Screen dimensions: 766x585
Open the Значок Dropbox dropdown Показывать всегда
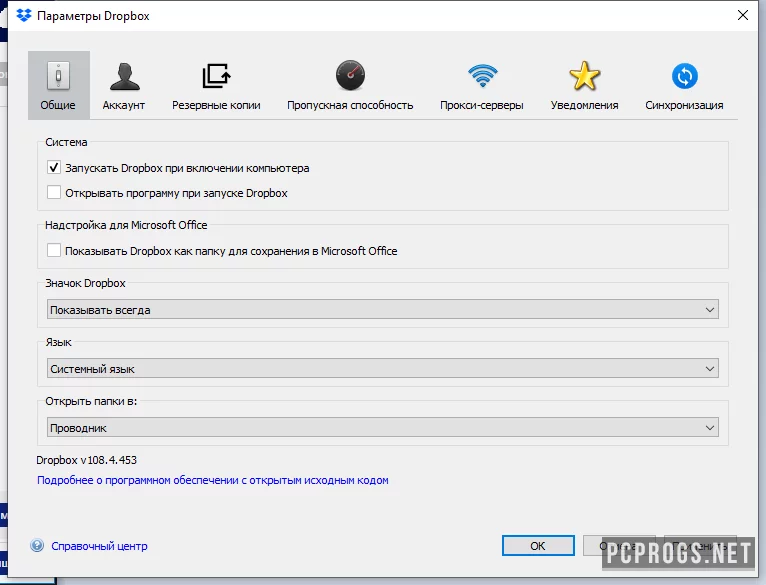(383, 309)
